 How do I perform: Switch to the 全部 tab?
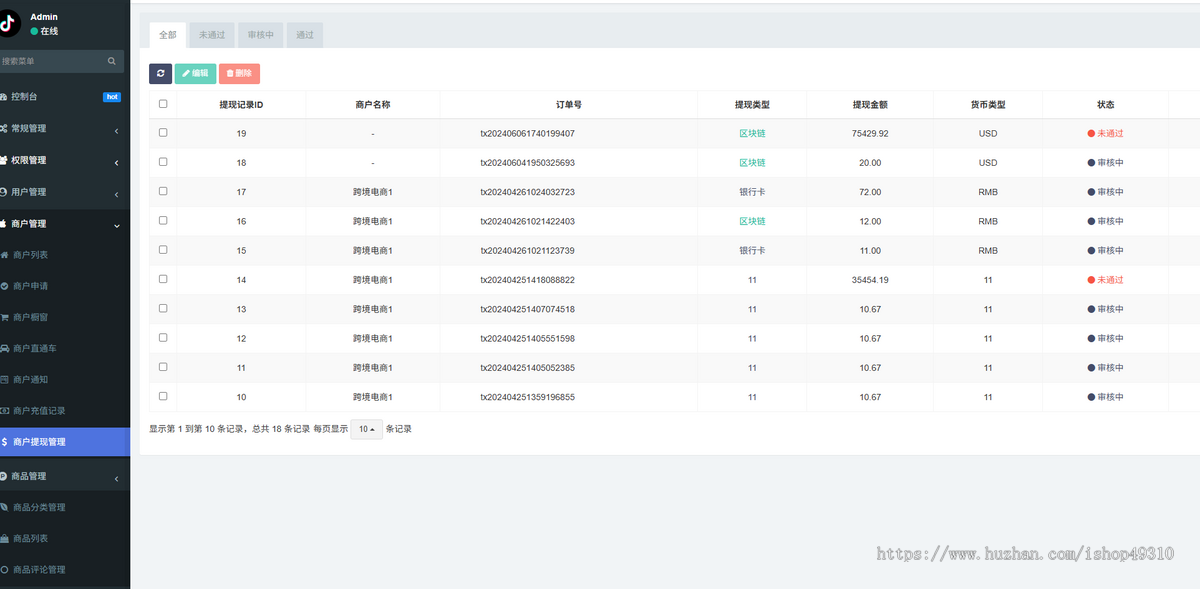tap(167, 35)
